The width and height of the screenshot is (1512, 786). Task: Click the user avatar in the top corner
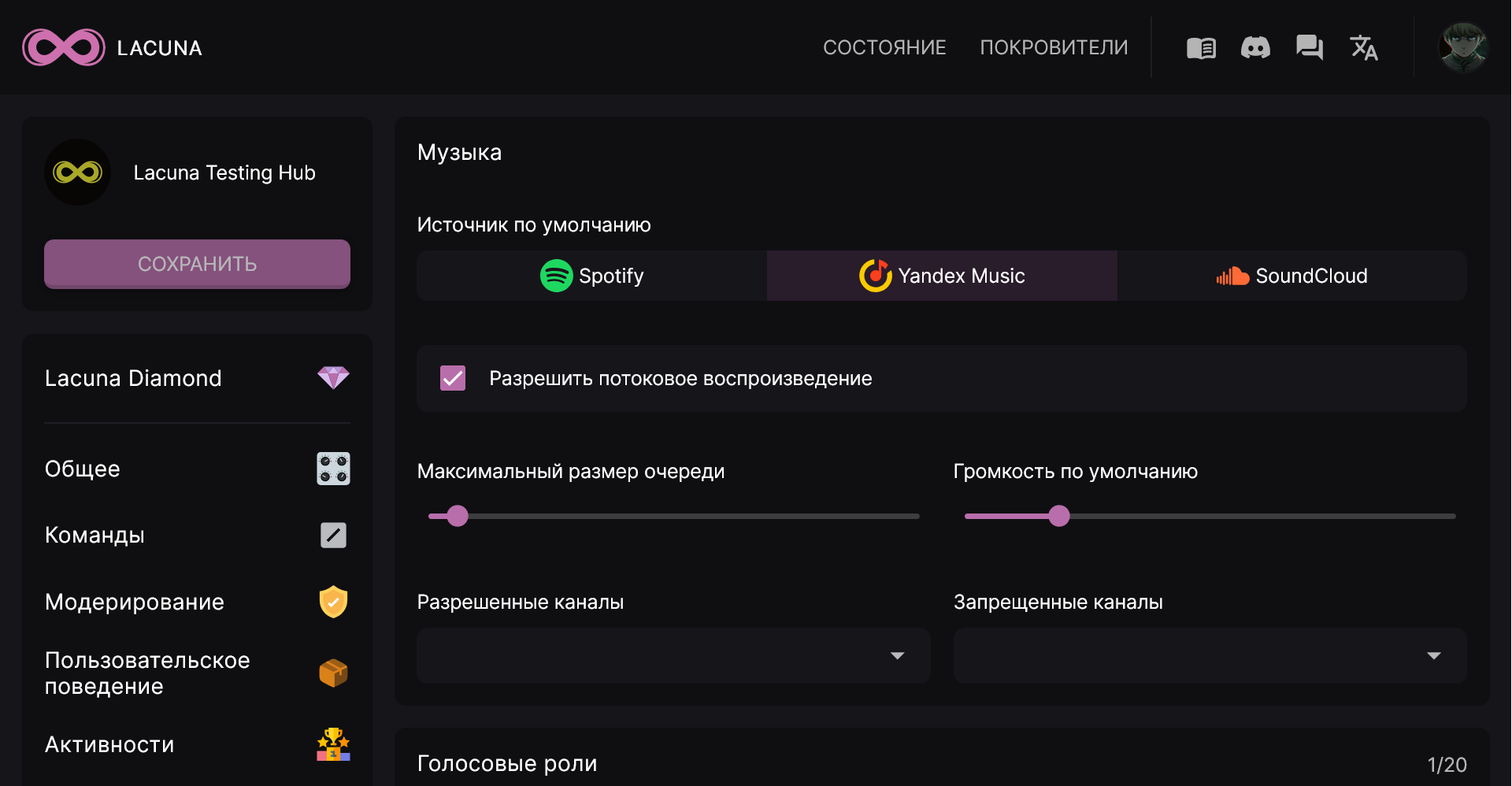pos(1463,47)
